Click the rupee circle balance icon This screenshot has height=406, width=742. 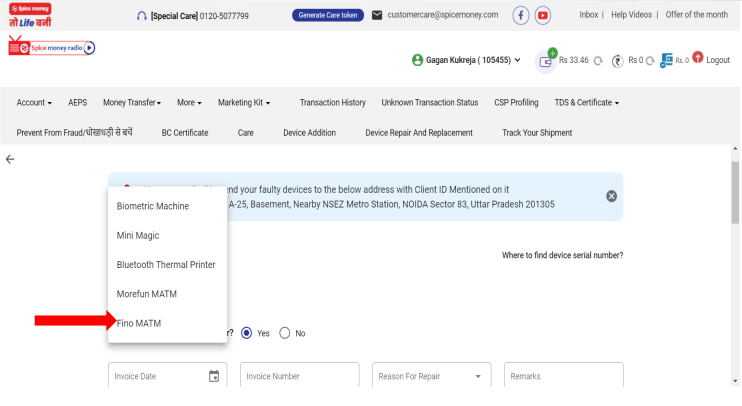coord(617,61)
